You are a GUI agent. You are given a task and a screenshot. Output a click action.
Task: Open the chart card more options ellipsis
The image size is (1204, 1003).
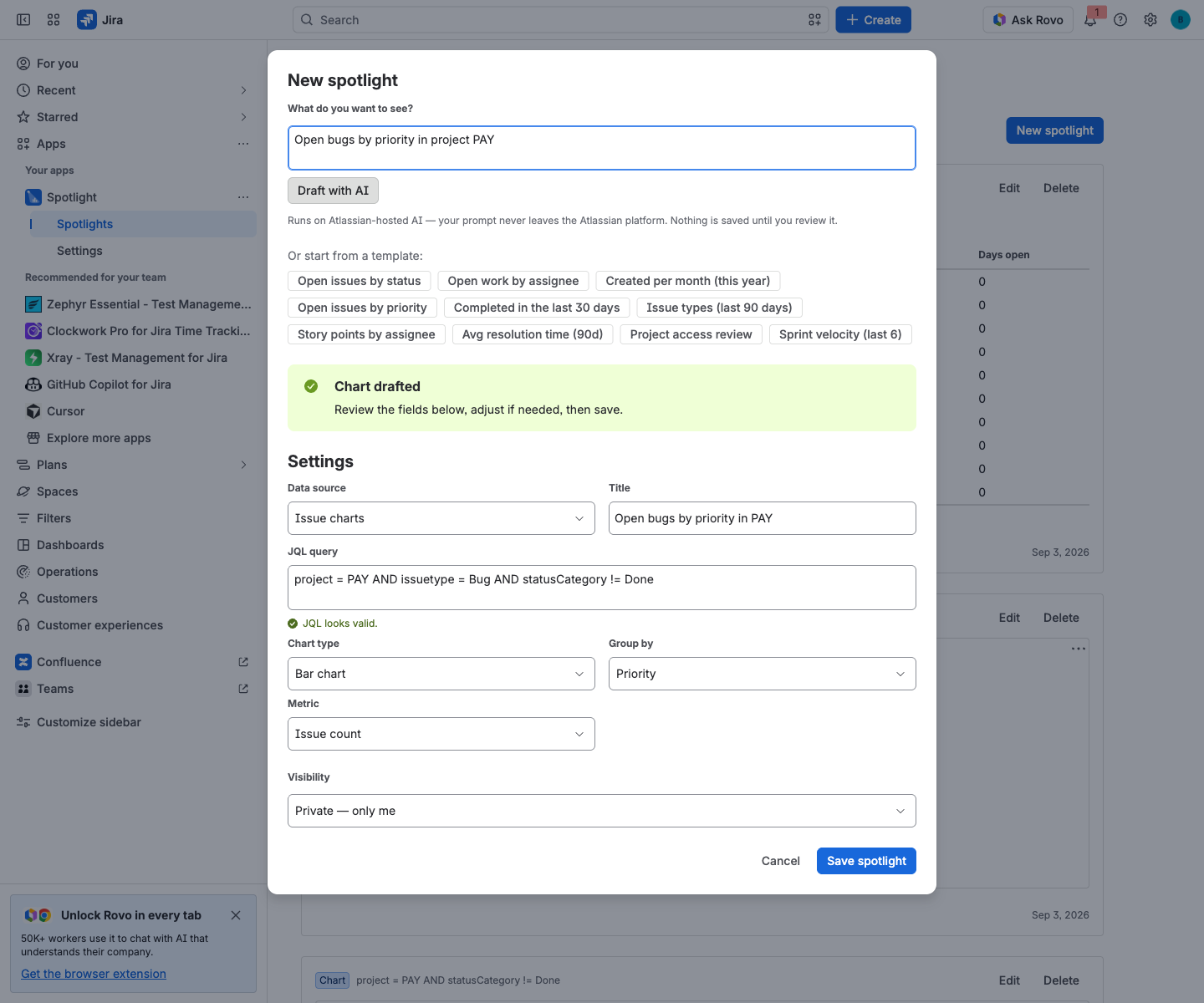(1079, 649)
